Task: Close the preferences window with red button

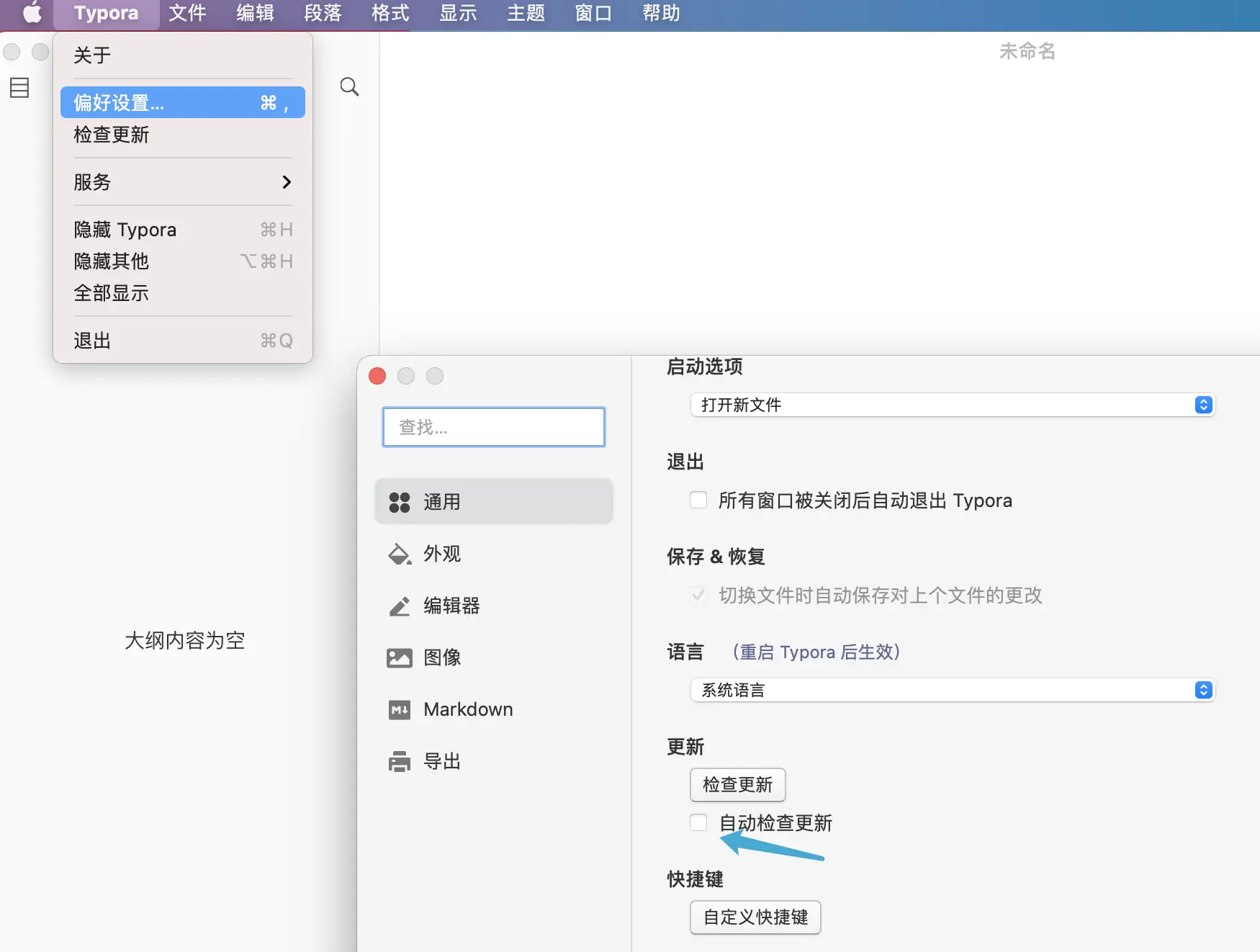Action: 377,376
